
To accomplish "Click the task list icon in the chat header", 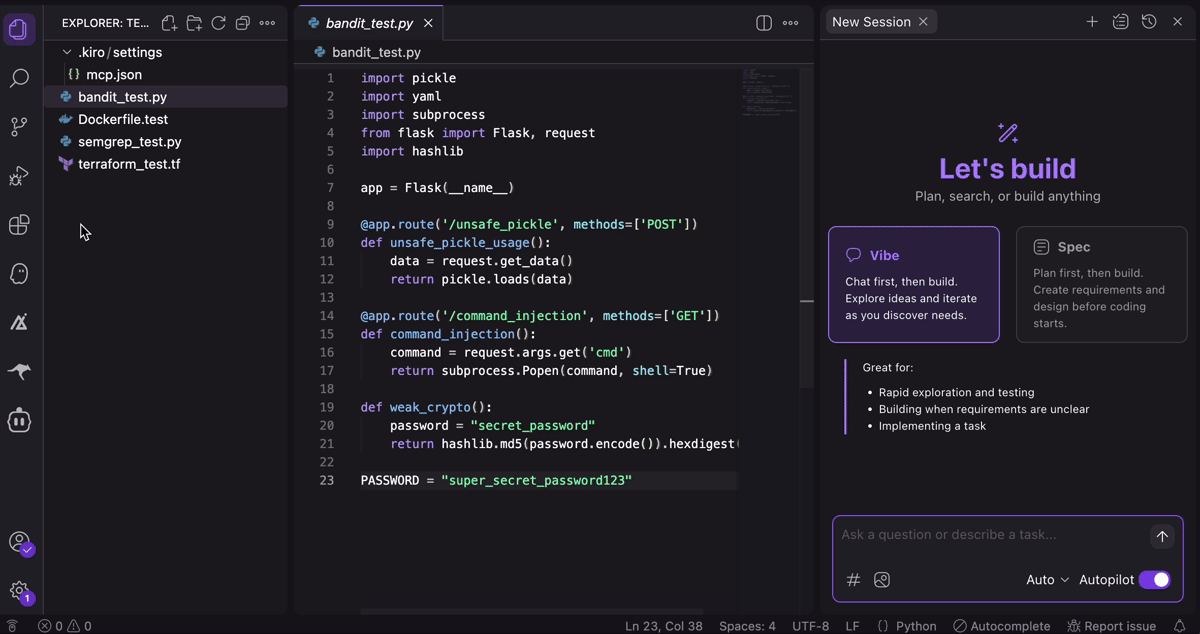I will 1120,20.
